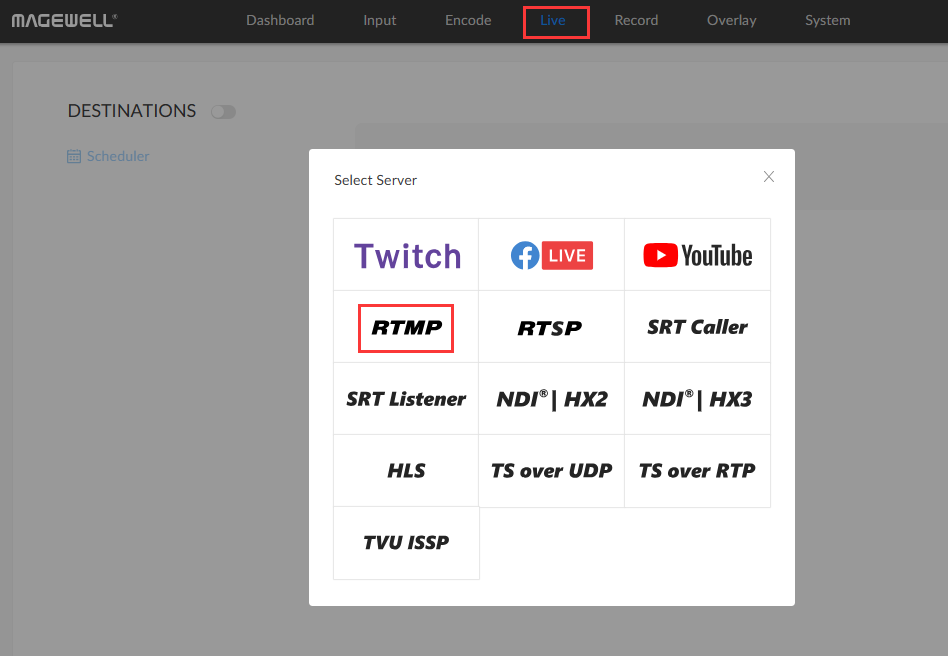Screen dimensions: 948x656
Task: Choose the RTSP protocol option
Action: coord(551,326)
